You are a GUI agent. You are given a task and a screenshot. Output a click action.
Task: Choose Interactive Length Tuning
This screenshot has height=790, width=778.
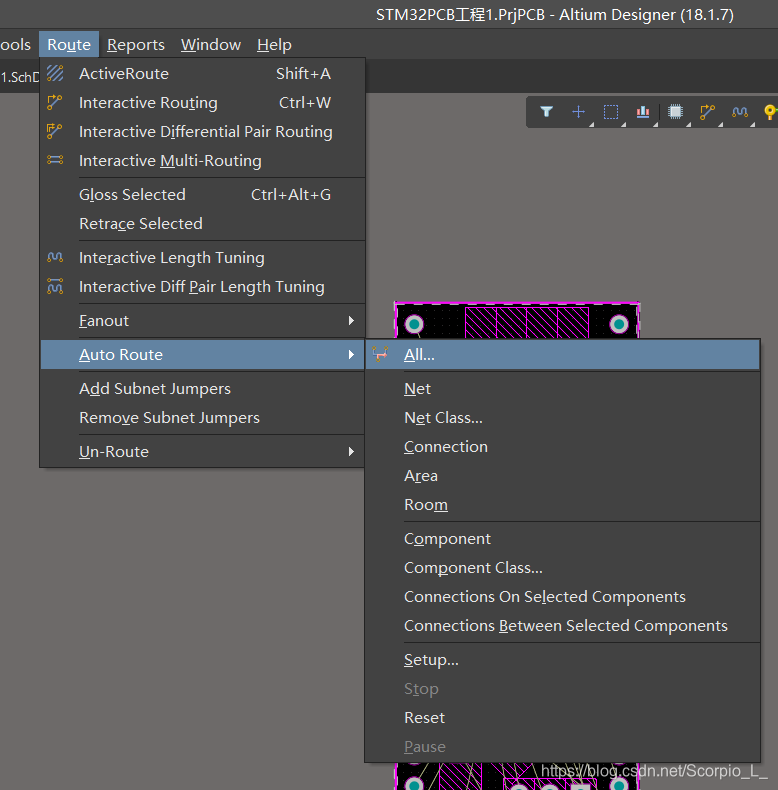[x=203, y=257]
